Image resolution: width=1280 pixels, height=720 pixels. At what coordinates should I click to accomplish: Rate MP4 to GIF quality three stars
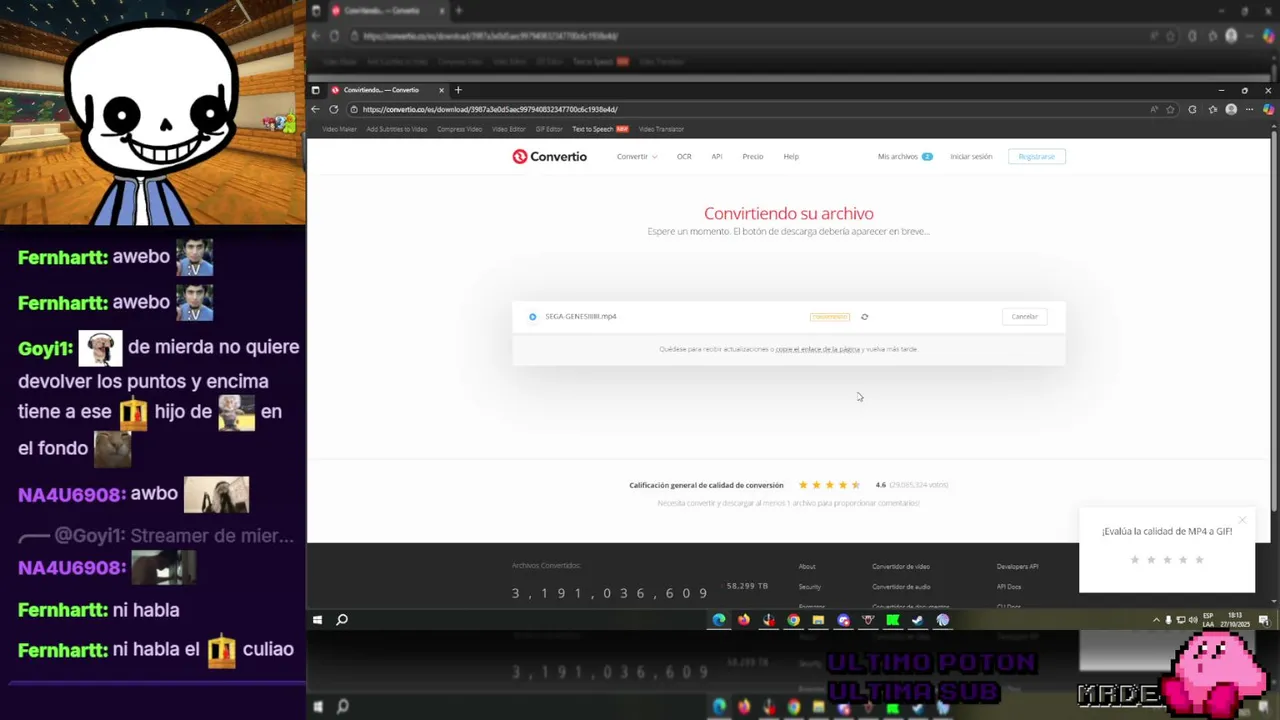coord(1167,560)
